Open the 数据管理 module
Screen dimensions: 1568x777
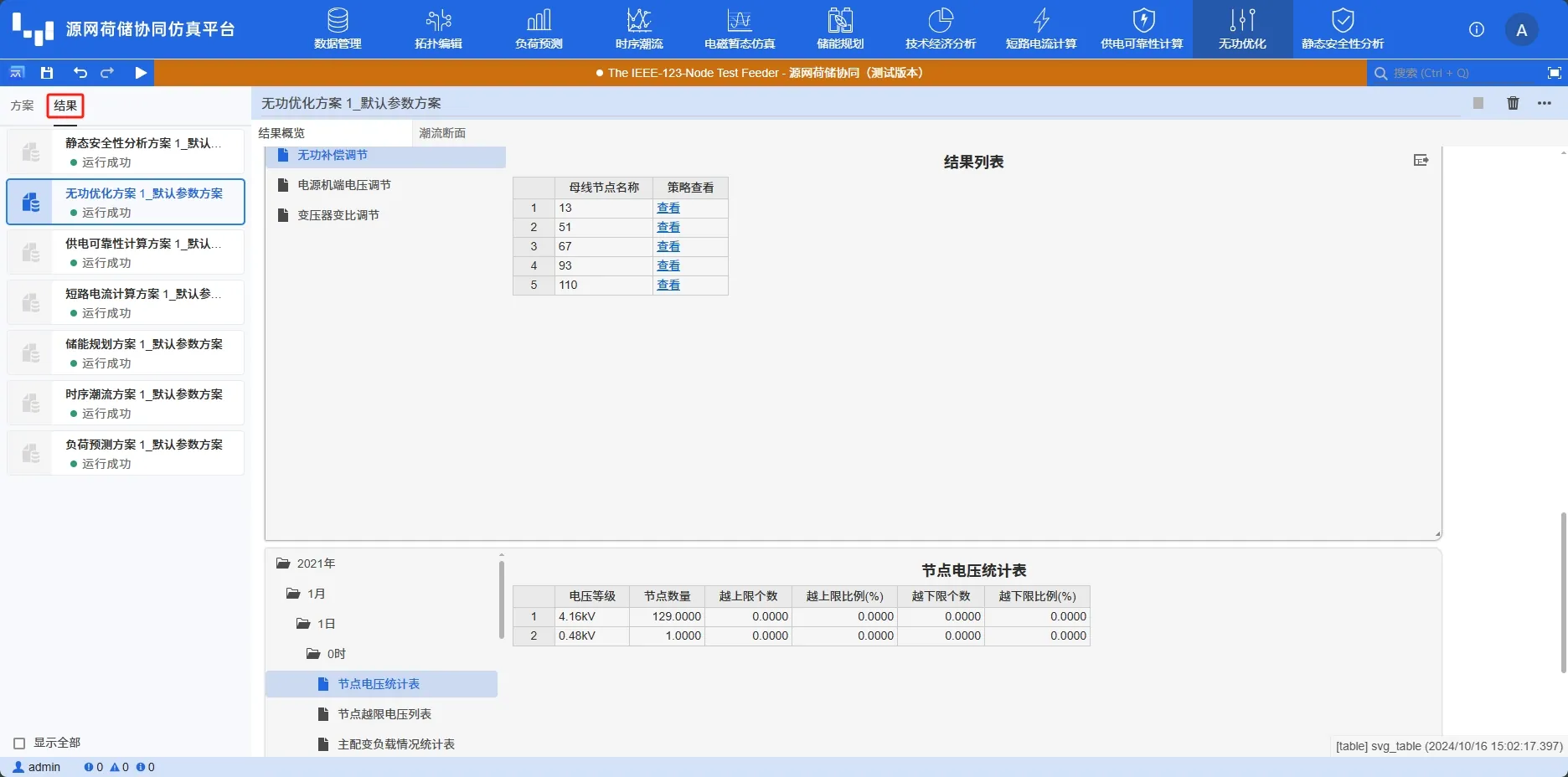pyautogui.click(x=338, y=29)
